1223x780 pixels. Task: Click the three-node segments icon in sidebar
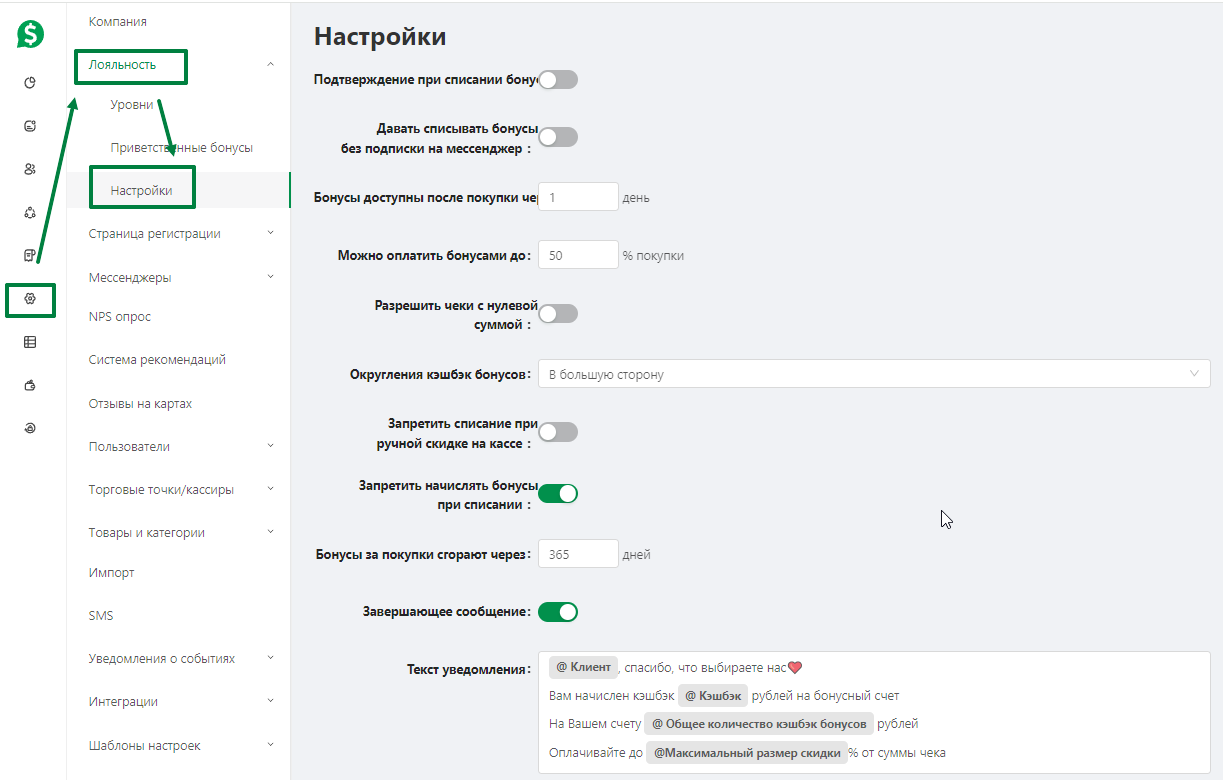tap(30, 212)
